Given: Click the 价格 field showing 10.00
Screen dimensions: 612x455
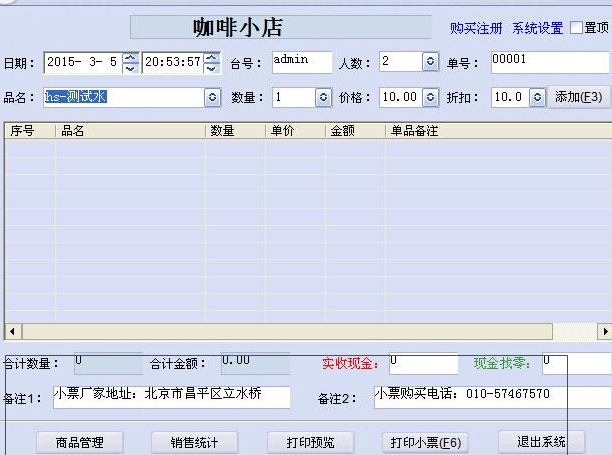Looking at the screenshot, I should coord(401,97).
